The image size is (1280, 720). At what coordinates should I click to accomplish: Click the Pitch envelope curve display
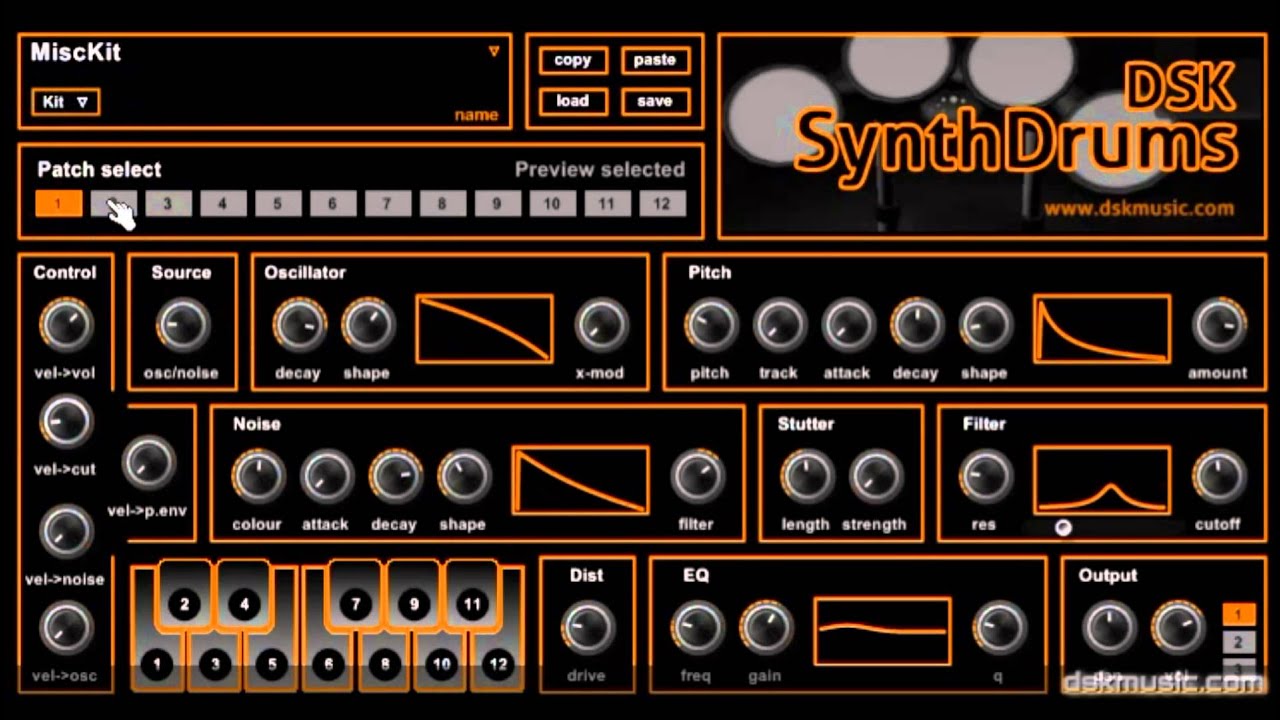pos(1102,328)
